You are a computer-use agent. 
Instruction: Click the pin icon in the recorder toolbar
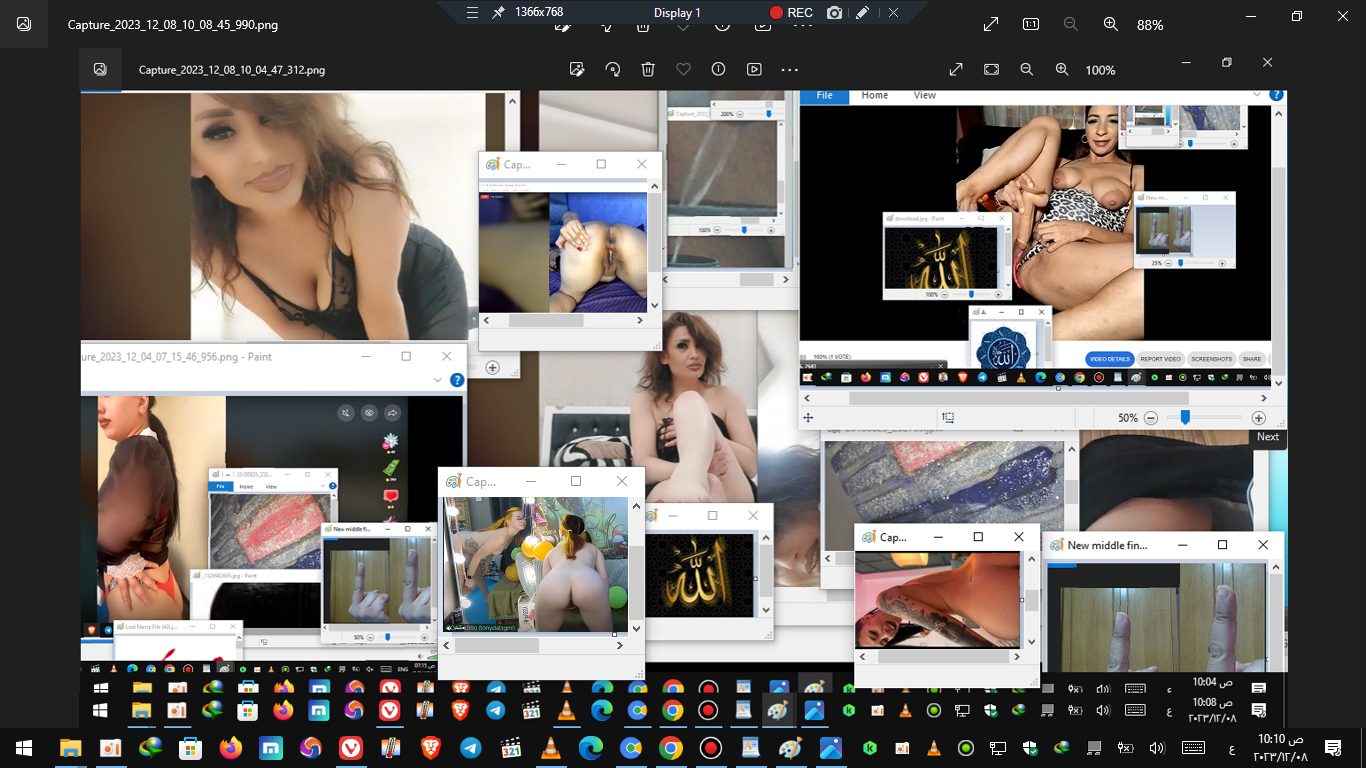[x=498, y=13]
